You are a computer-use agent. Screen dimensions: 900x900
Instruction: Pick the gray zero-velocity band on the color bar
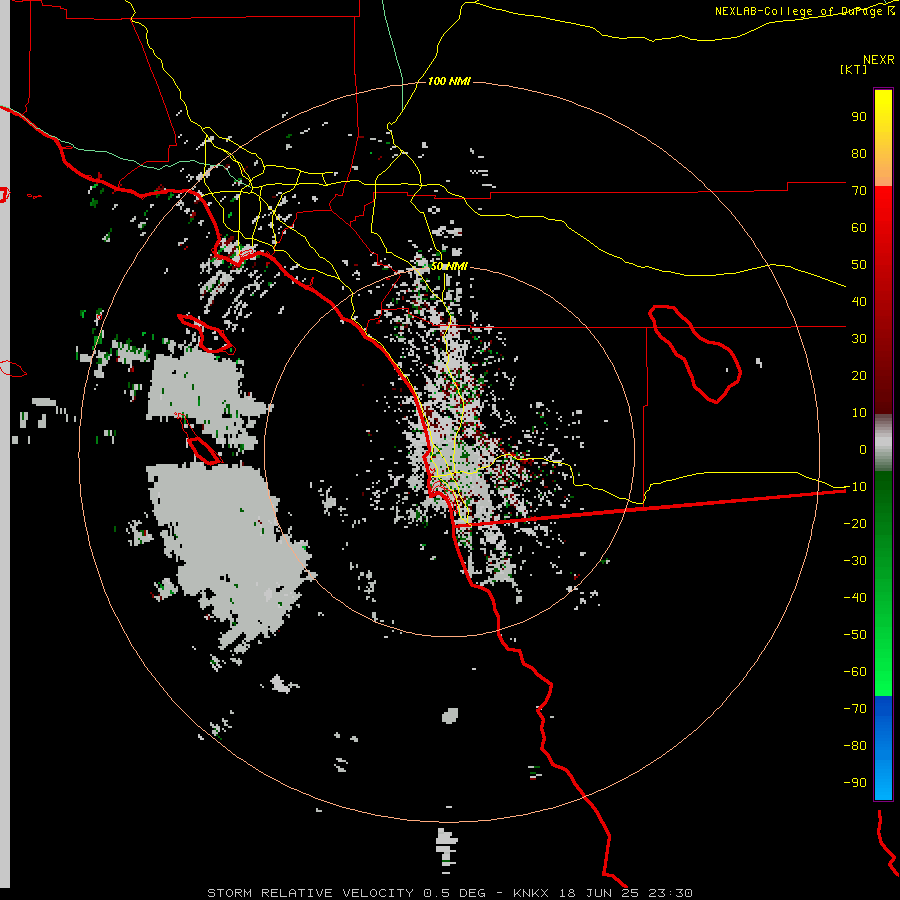pos(883,443)
